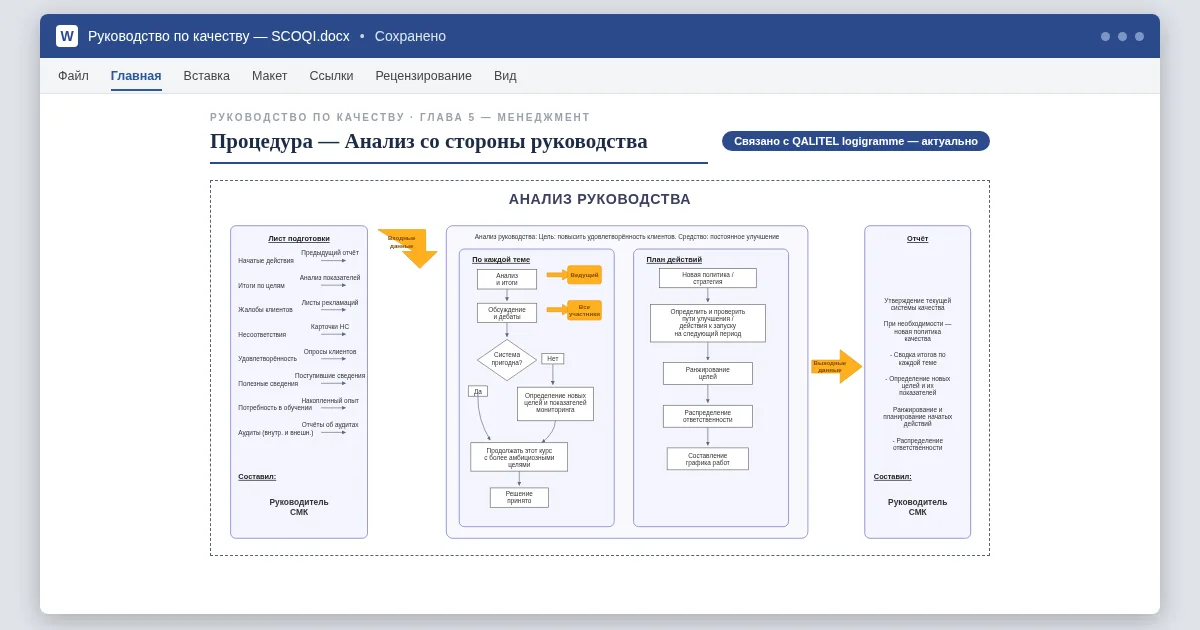Click the Удовлетворённость row
This screenshot has height=630, width=1200.
(x=267, y=358)
